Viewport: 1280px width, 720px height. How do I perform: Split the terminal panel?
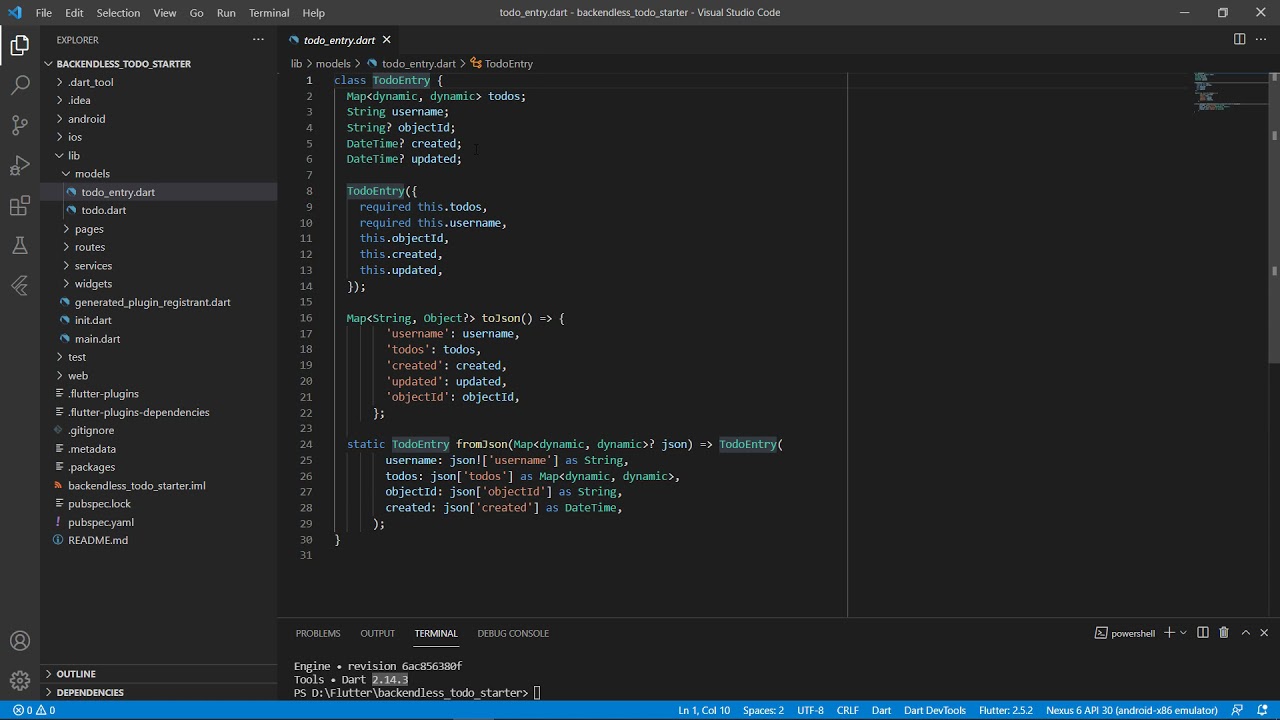pos(1203,633)
